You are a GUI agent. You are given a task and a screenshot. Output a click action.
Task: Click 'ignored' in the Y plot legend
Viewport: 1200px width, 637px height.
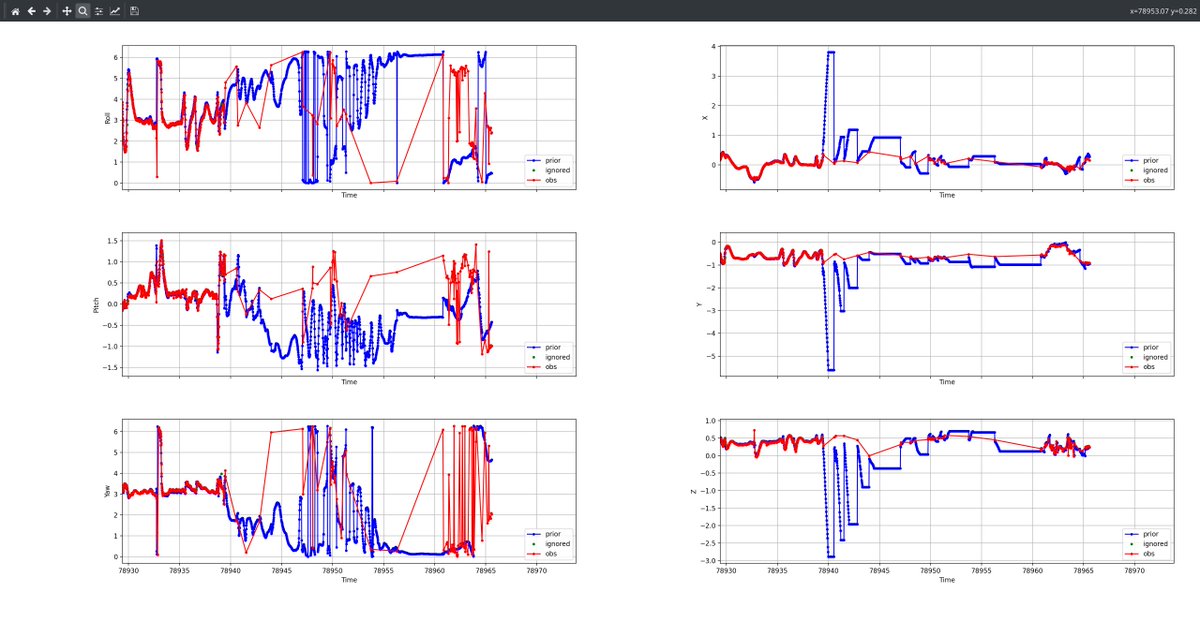(1155, 357)
